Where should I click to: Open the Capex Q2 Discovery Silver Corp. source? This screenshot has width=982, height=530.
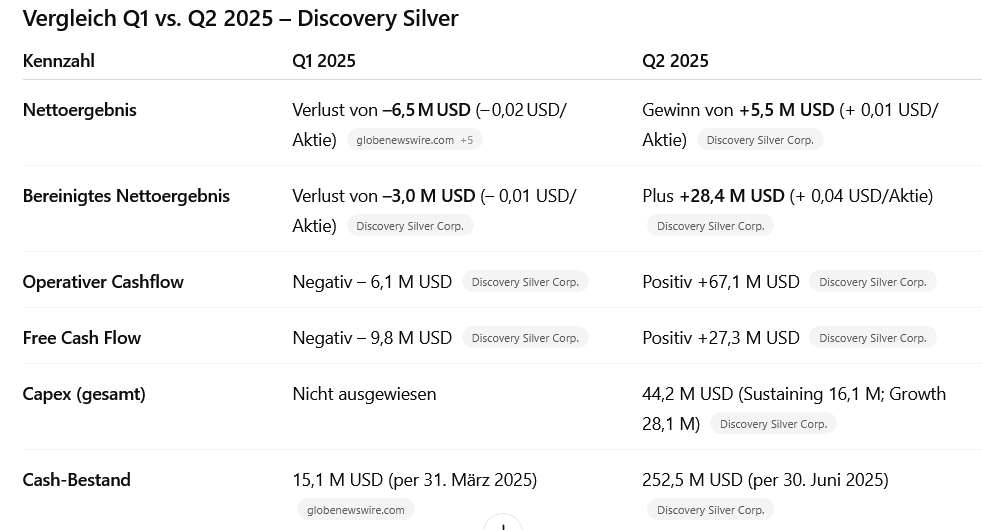point(773,424)
